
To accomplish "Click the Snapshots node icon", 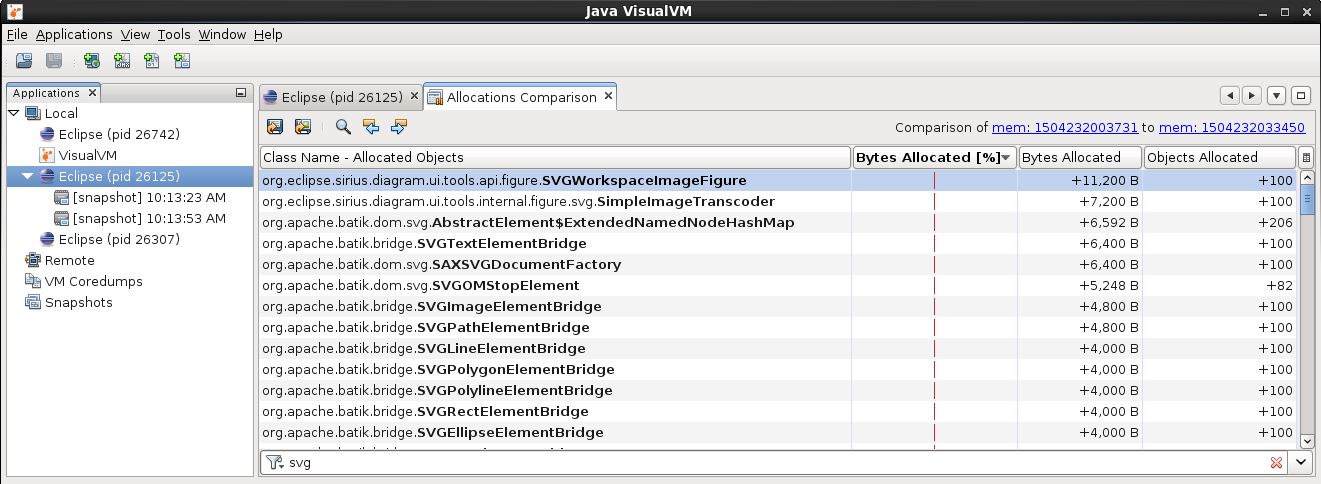I will (33, 302).
